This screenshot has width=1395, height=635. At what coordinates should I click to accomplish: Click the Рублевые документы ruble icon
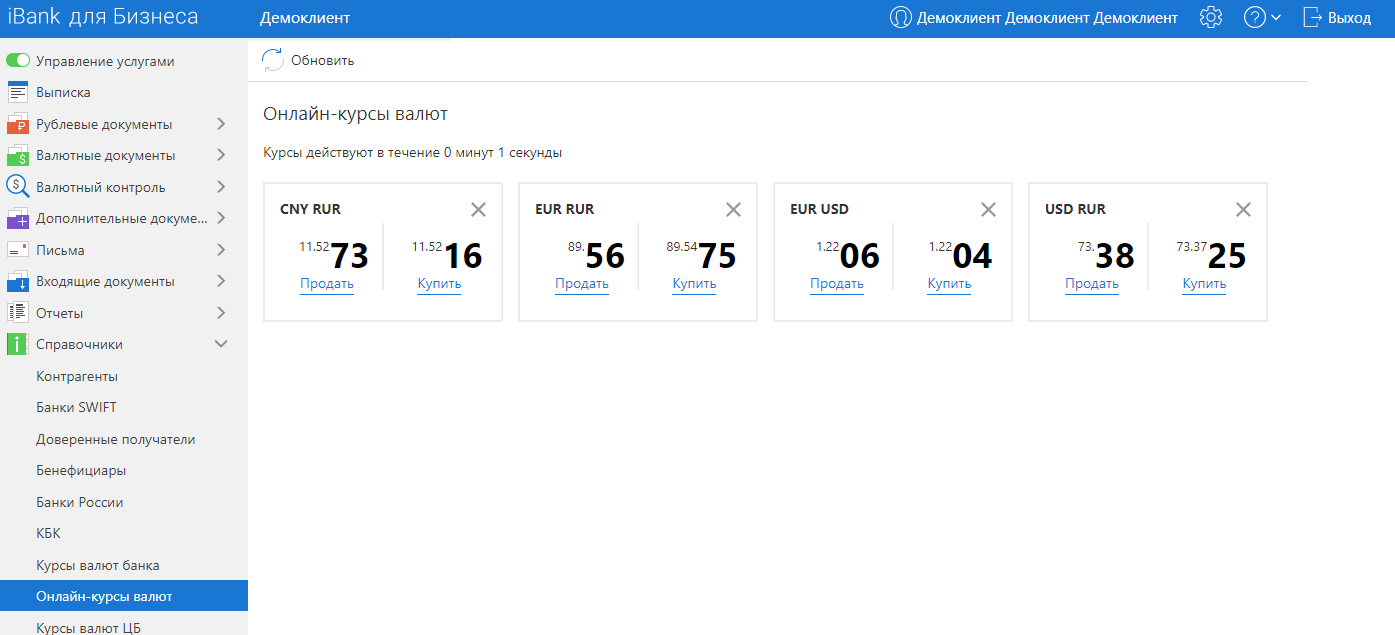coord(18,125)
